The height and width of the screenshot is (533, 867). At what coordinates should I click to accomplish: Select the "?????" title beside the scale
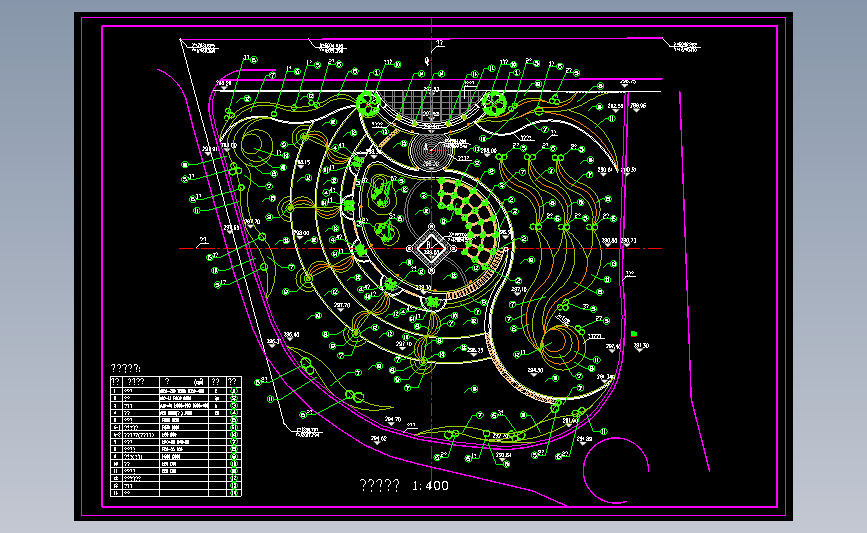coord(379,485)
